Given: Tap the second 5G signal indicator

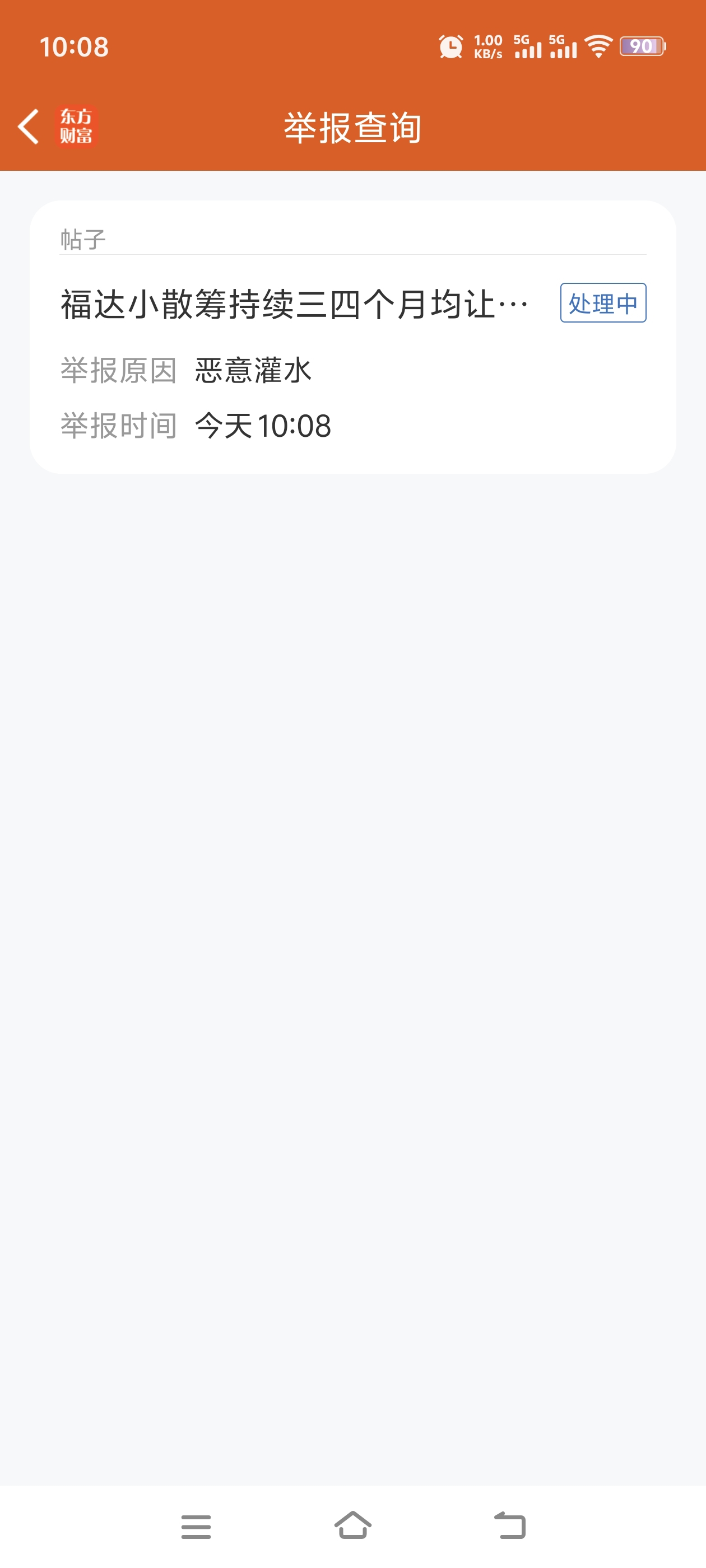Looking at the screenshot, I should click(x=563, y=47).
